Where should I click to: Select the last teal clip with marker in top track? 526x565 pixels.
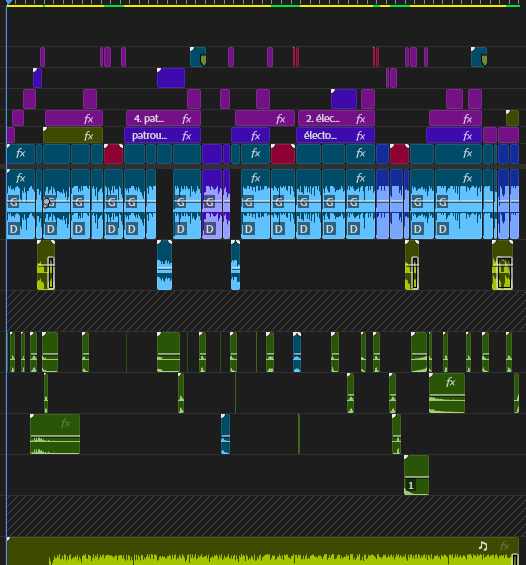click(x=479, y=57)
